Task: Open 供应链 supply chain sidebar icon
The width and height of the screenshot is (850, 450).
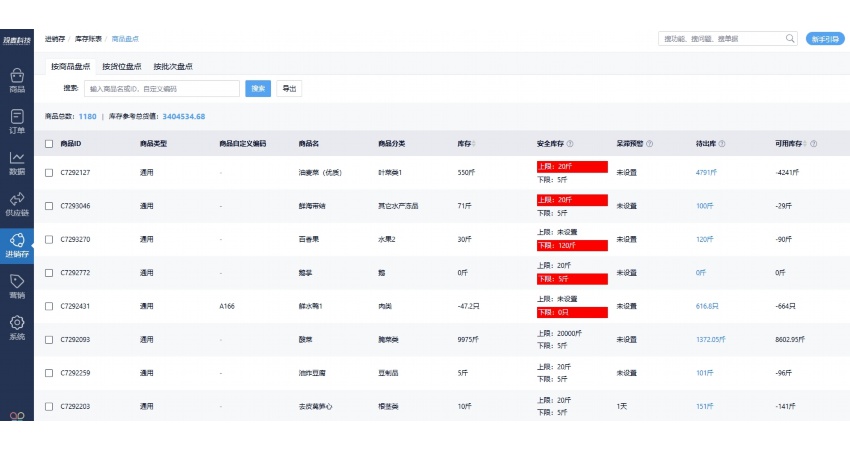Action: [16, 204]
